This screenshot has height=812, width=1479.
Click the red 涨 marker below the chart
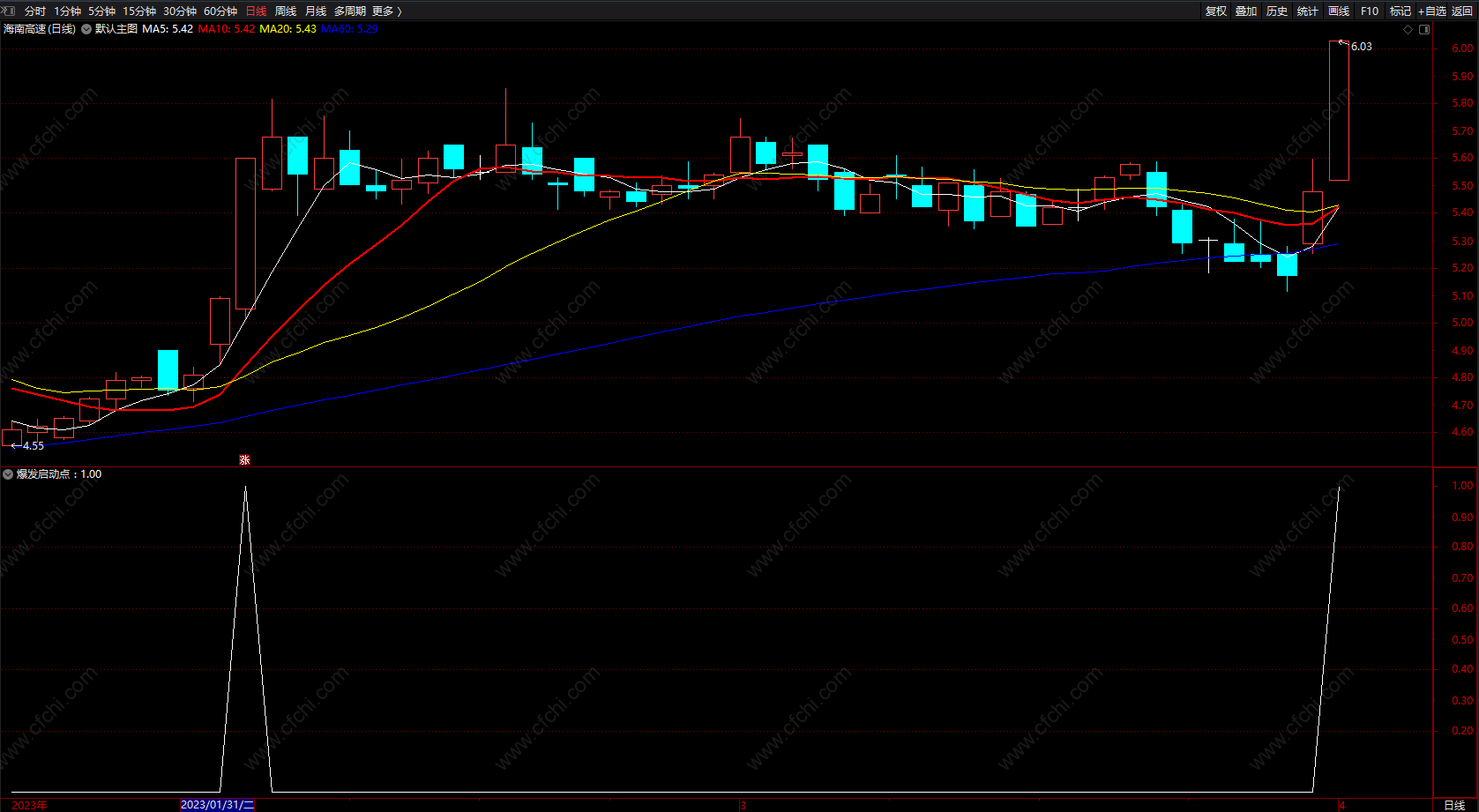click(x=245, y=460)
